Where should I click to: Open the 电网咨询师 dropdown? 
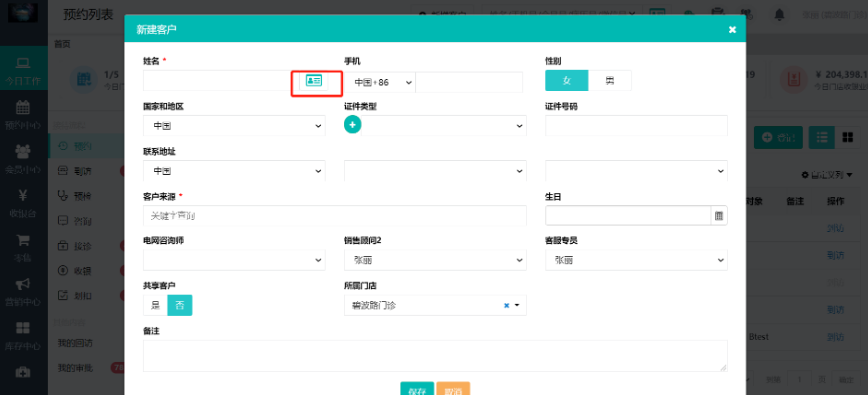[234, 259]
